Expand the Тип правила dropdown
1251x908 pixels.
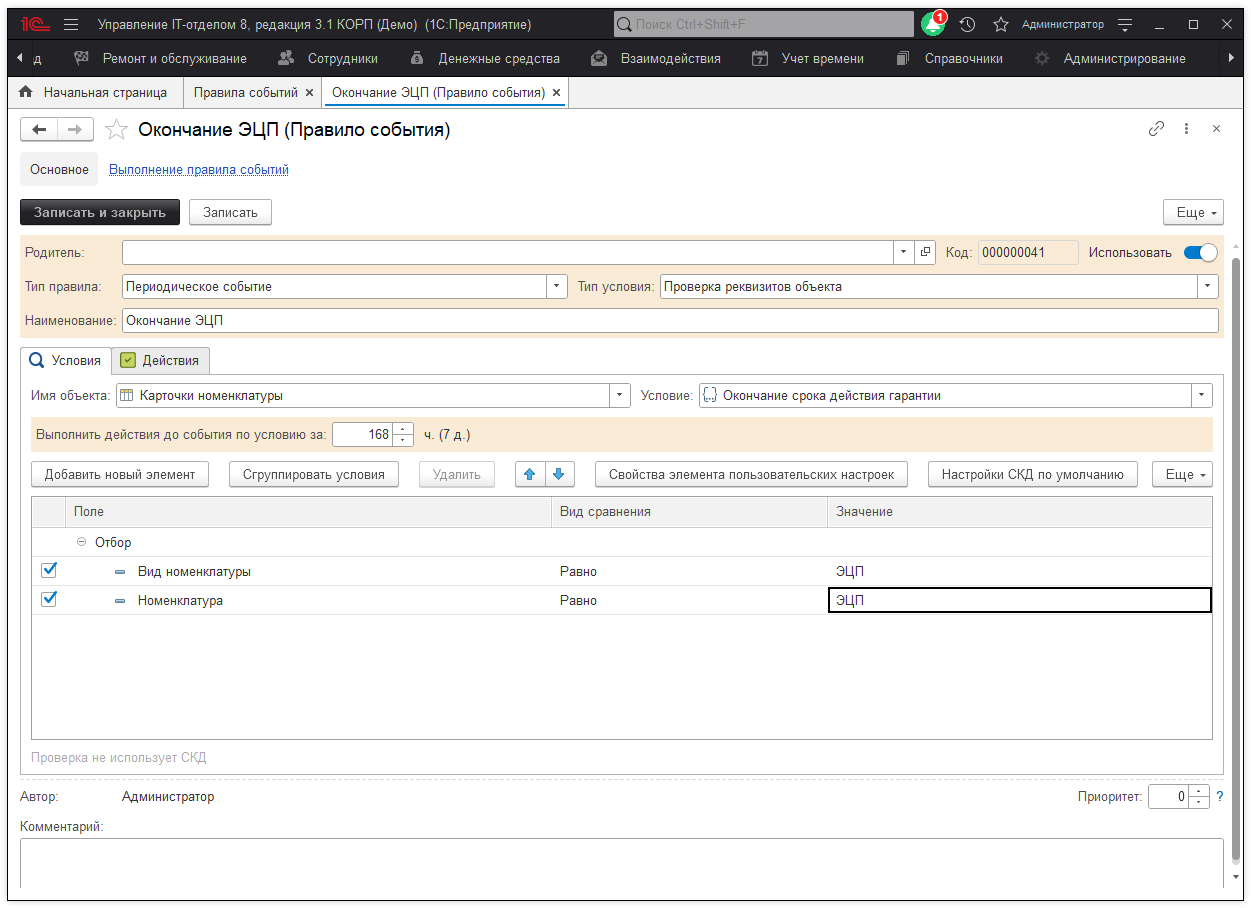point(557,287)
